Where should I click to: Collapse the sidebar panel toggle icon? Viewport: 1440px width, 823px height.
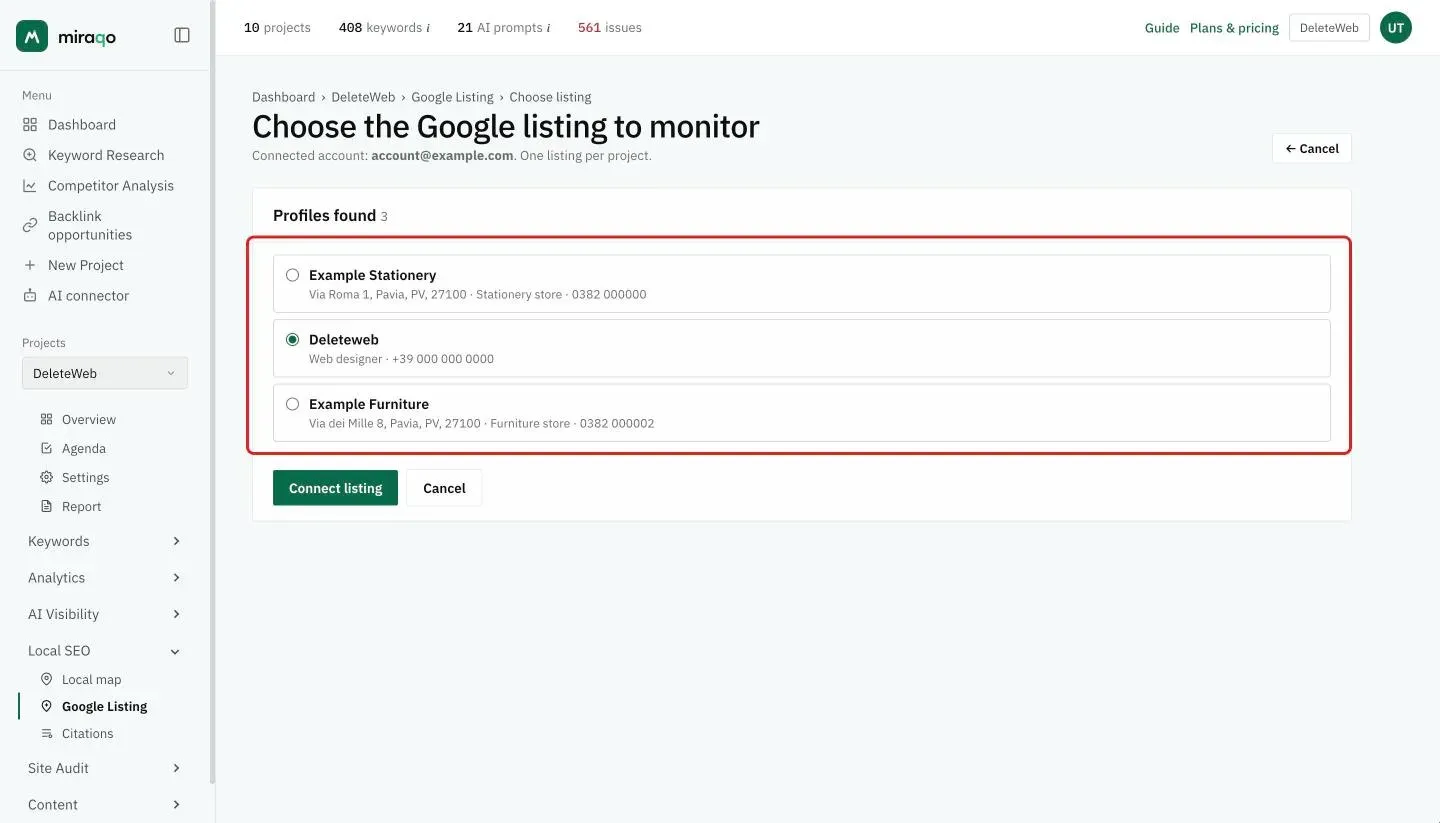click(182, 35)
